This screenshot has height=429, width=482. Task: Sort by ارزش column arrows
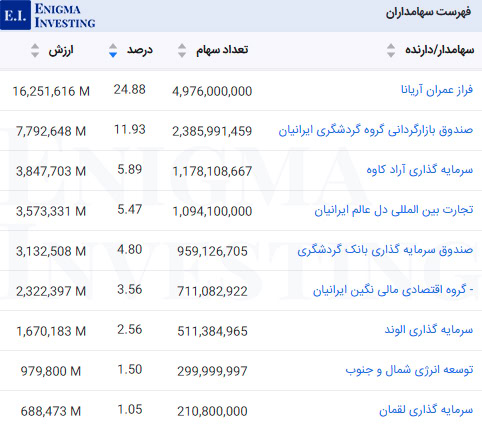[35, 50]
